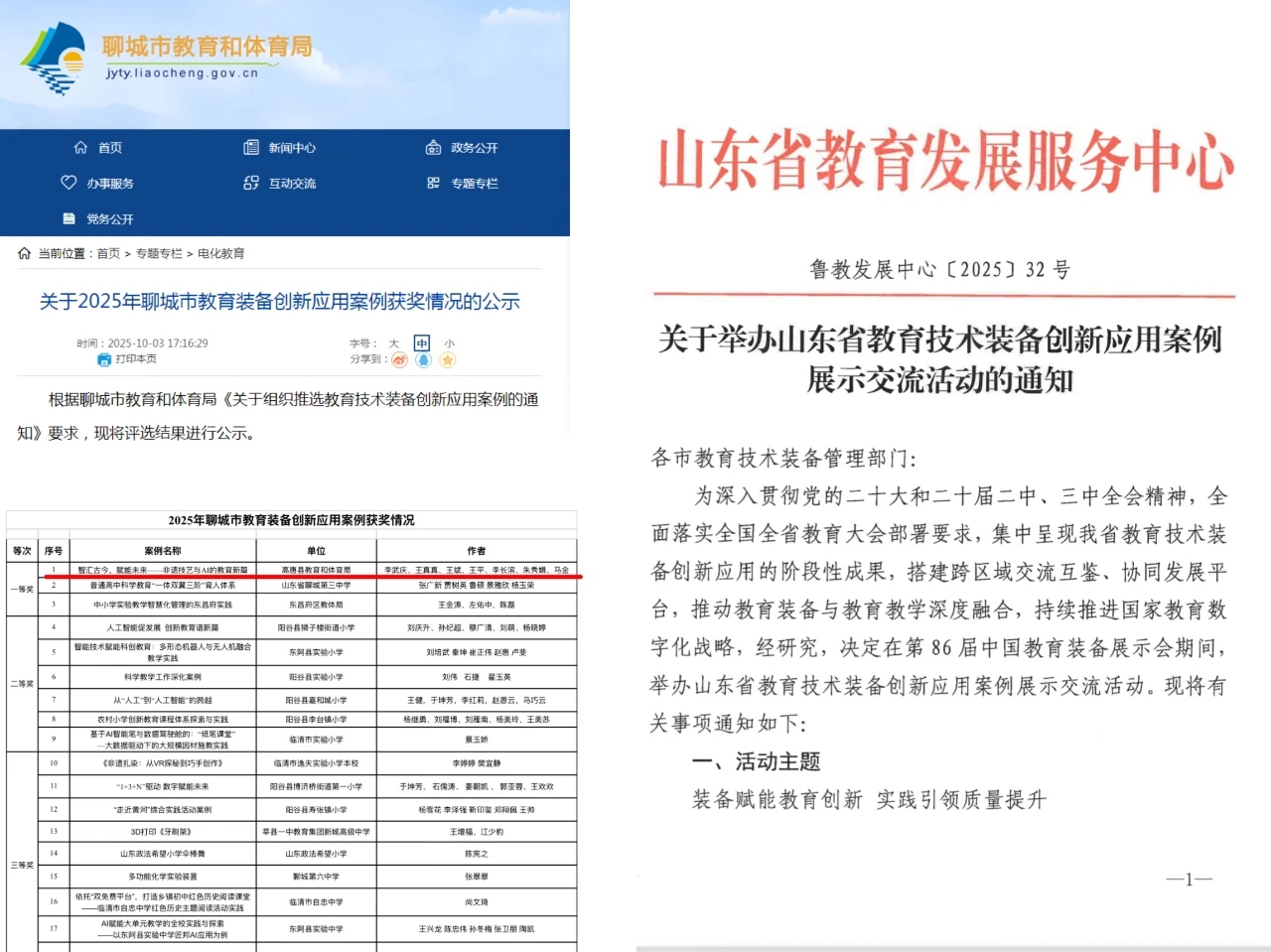Viewport: 1271px width, 952px height.
Task: Keep font size on 中
Action: (x=421, y=342)
